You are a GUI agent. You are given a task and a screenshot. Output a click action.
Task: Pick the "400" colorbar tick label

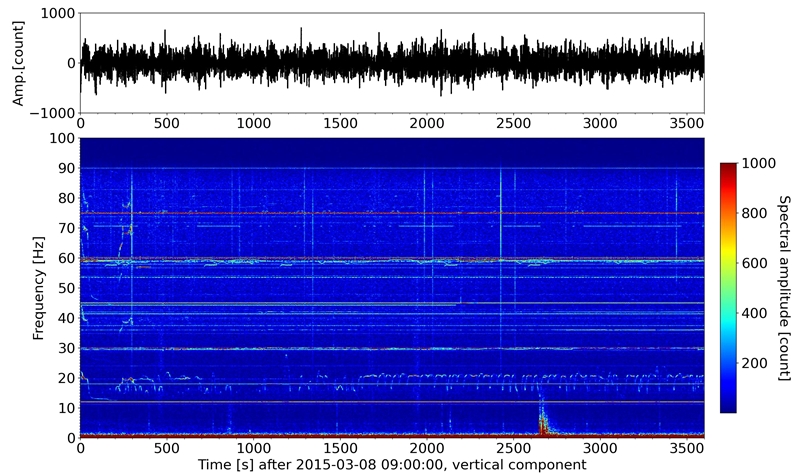point(754,313)
